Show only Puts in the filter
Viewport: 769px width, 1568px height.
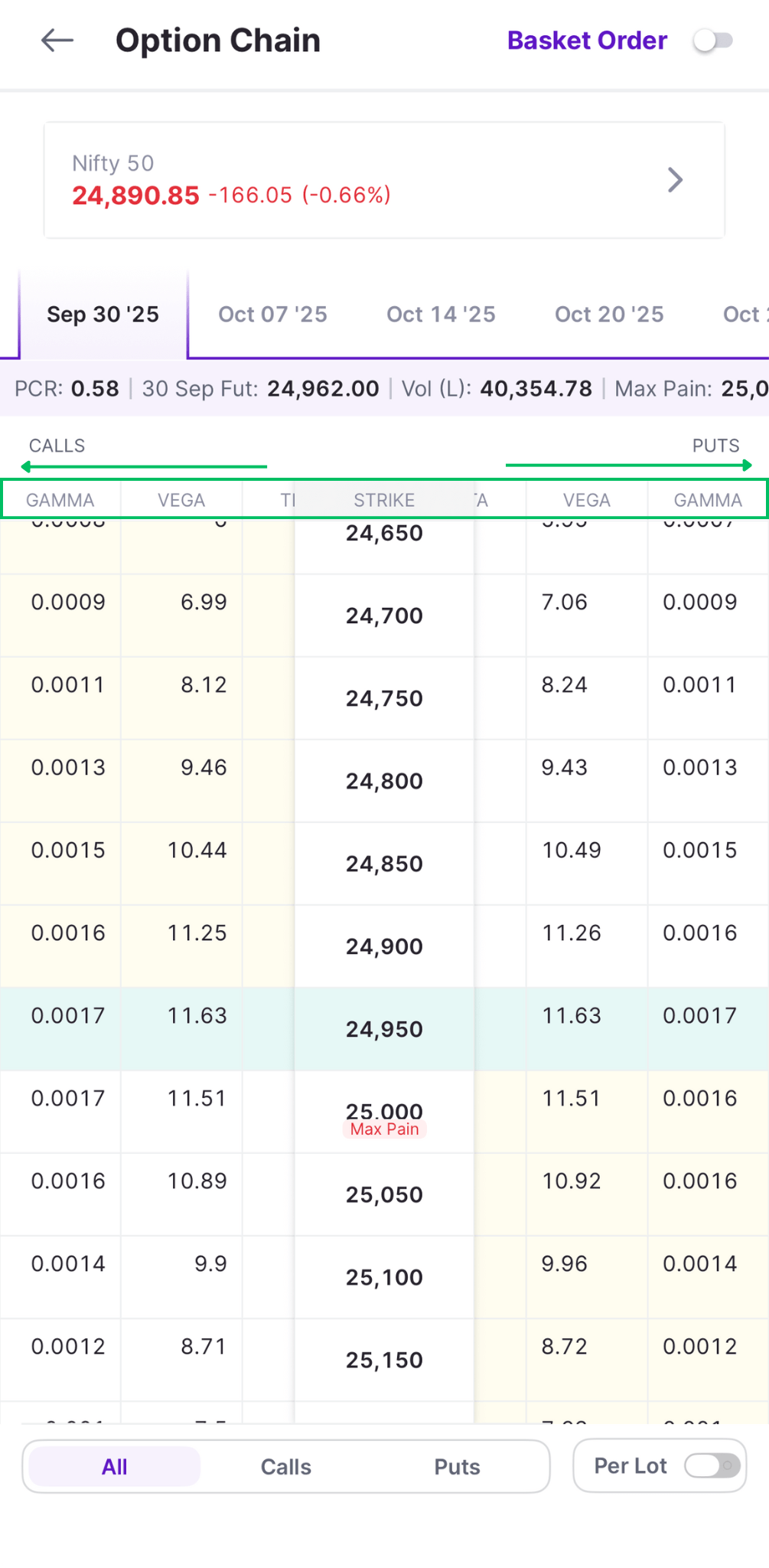[x=457, y=1467]
